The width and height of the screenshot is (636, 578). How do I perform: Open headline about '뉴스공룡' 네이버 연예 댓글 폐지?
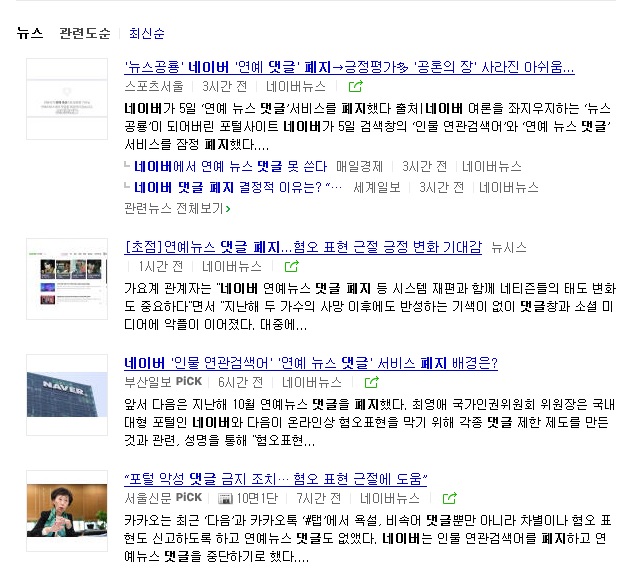click(x=349, y=67)
